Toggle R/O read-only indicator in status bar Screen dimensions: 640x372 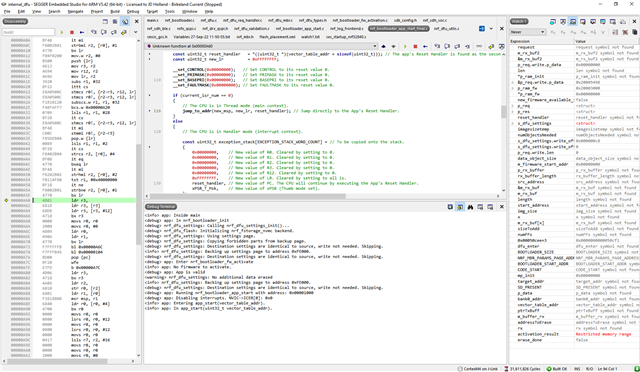(589, 369)
